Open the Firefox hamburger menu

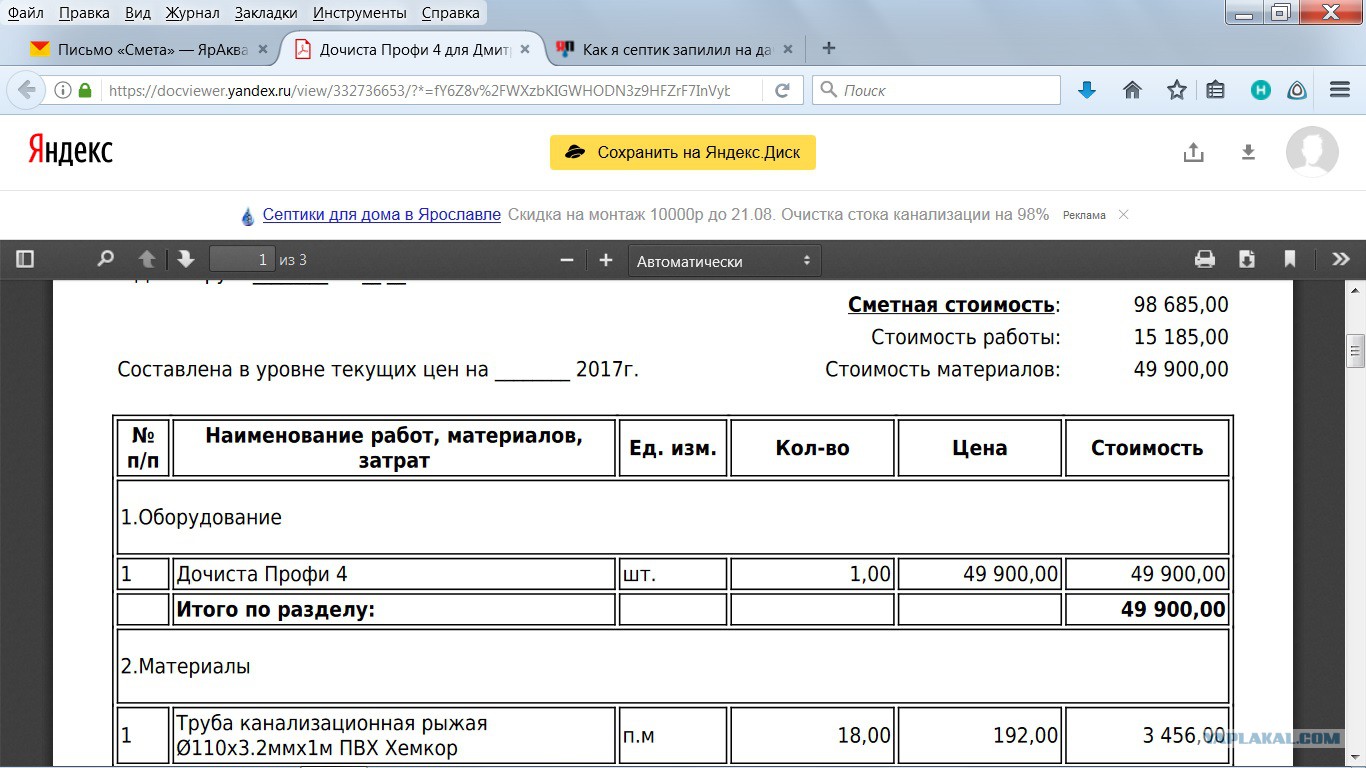1340,90
